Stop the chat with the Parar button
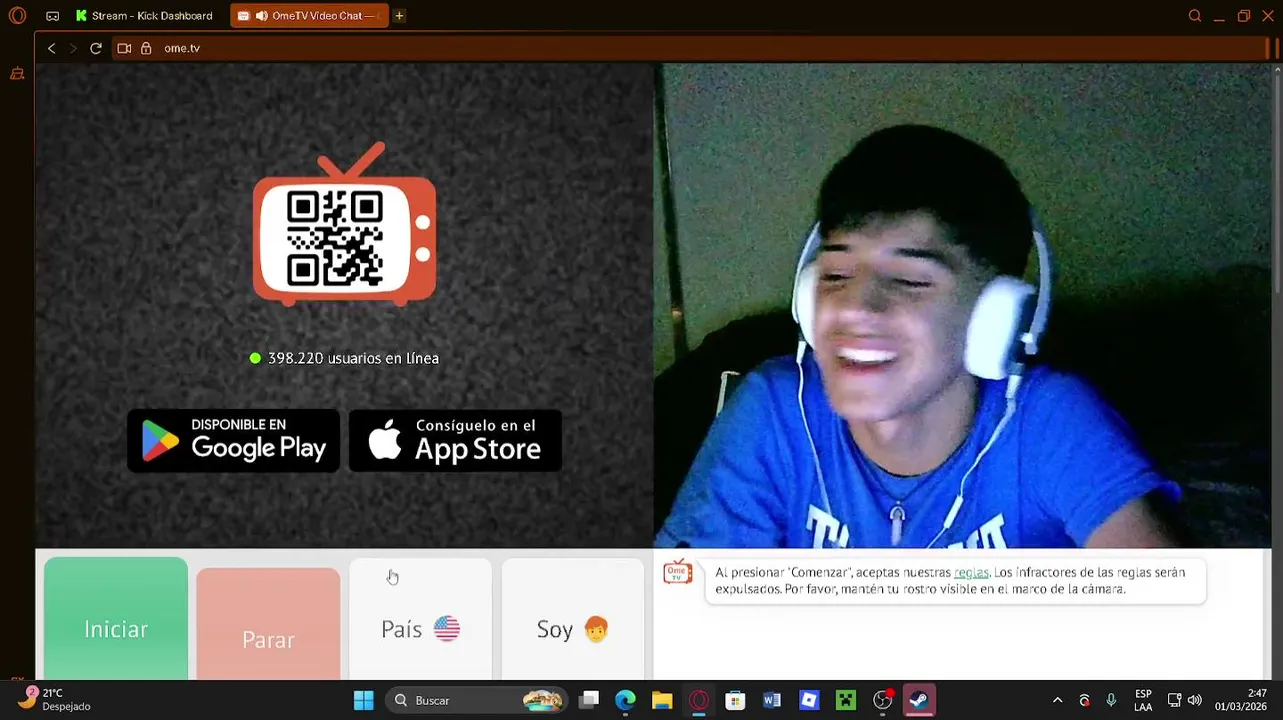The height and width of the screenshot is (720, 1283). pos(268,624)
